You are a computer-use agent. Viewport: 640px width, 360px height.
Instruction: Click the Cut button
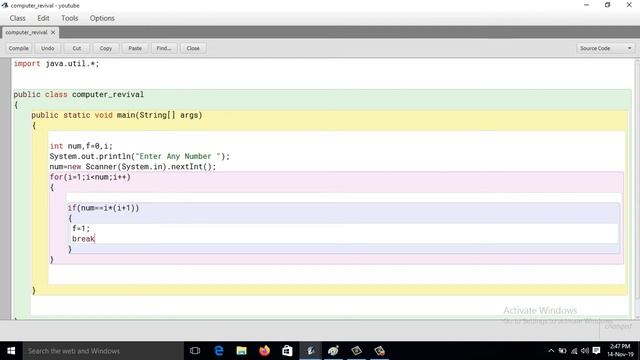click(x=77, y=48)
